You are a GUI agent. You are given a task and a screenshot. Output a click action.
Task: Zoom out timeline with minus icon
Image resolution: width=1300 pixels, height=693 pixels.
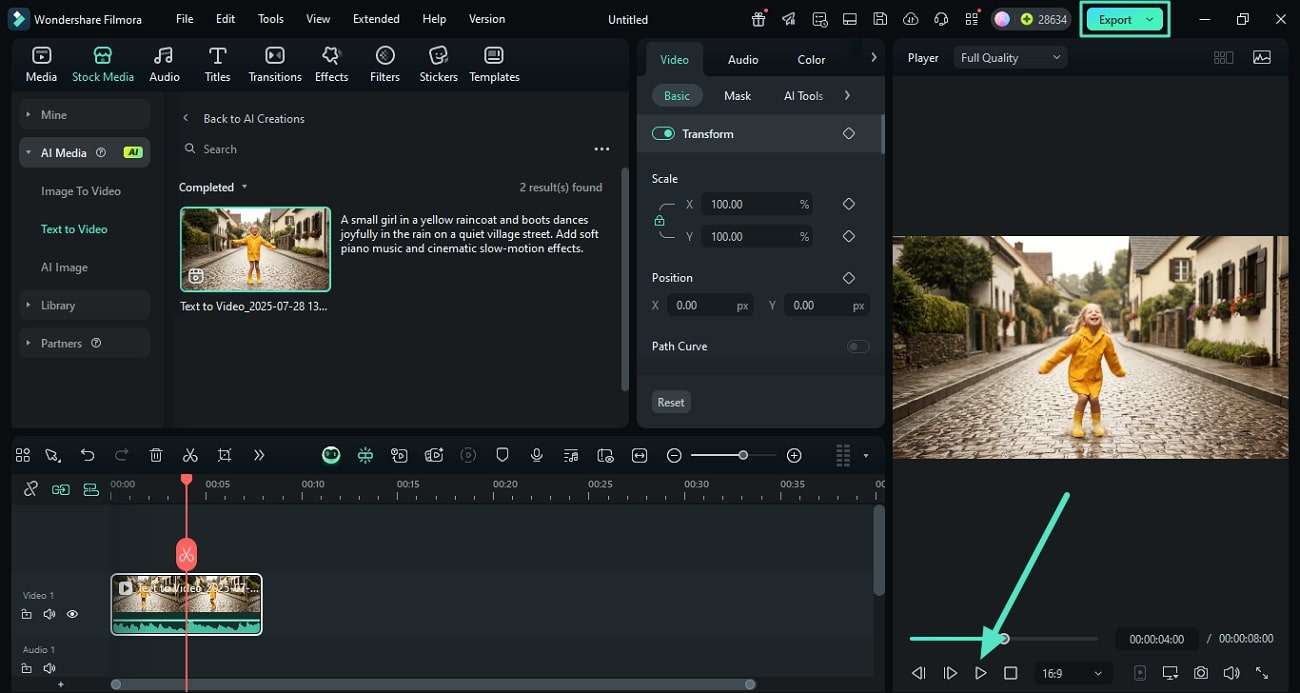pyautogui.click(x=674, y=455)
